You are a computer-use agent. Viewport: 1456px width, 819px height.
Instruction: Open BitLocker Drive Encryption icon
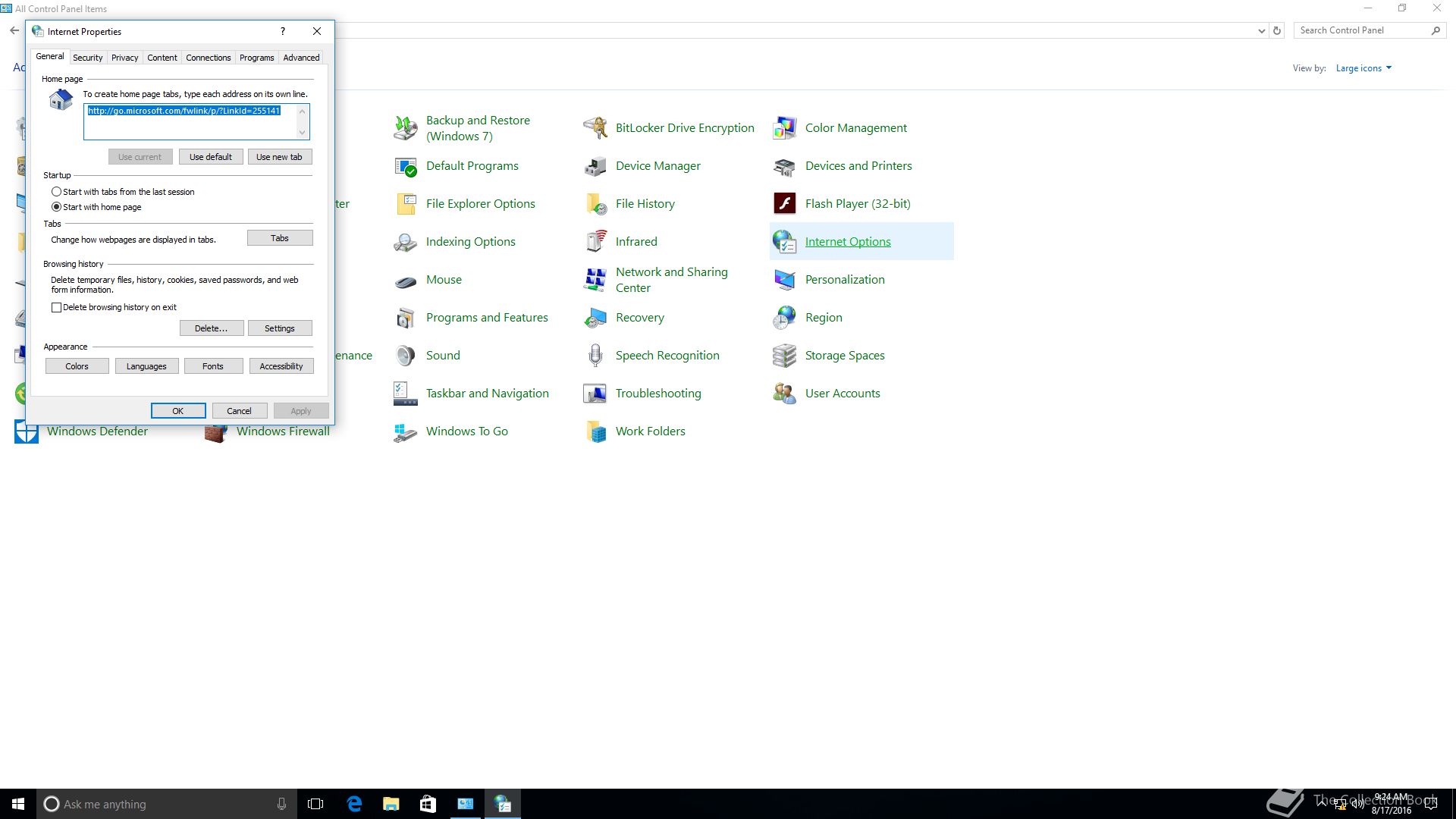(595, 128)
